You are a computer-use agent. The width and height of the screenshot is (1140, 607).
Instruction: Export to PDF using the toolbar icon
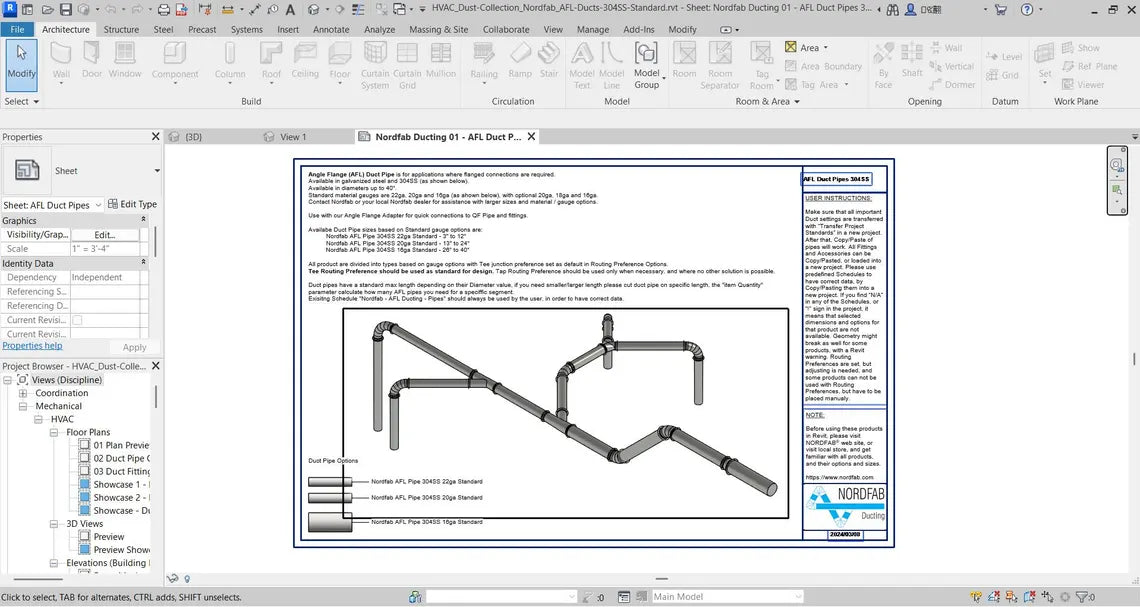(182, 9)
